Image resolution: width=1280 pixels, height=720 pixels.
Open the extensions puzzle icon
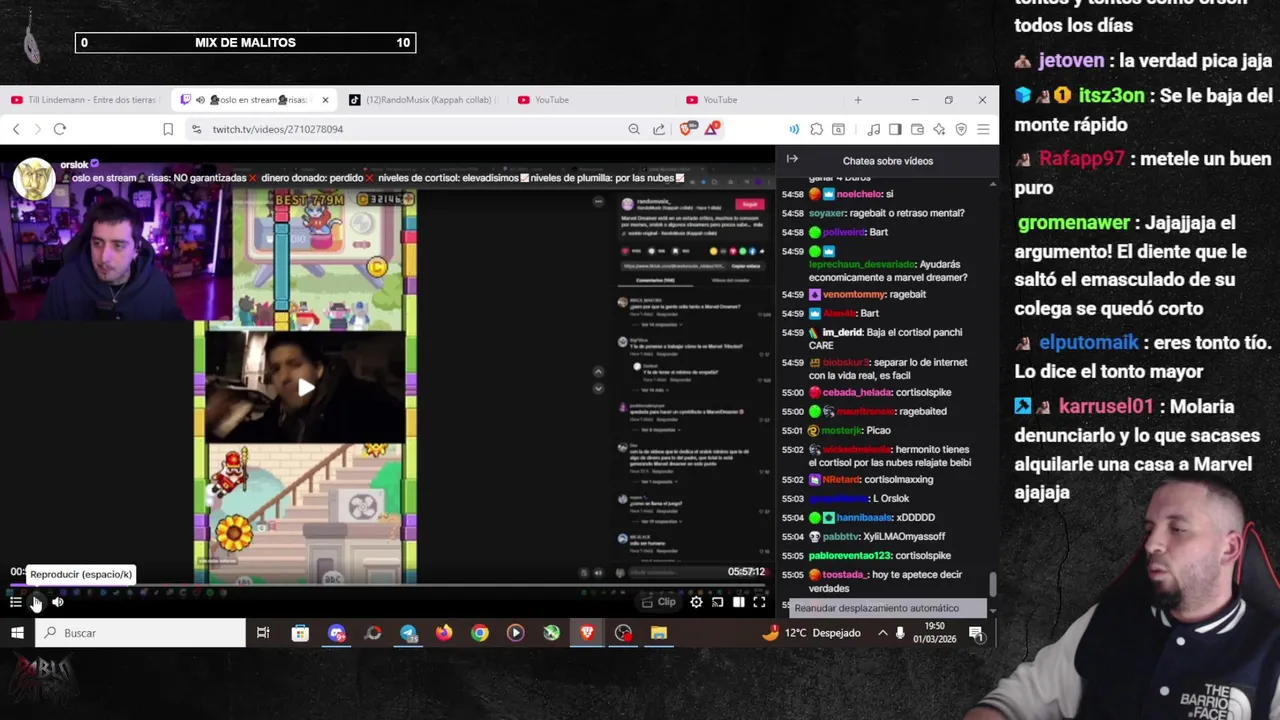point(817,129)
